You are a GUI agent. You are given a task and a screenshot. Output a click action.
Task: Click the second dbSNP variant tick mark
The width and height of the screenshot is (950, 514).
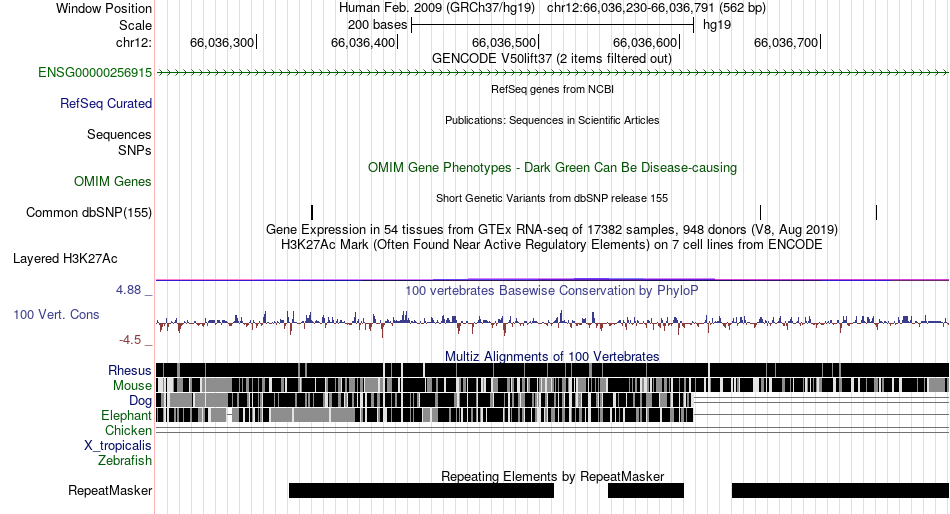(x=760, y=212)
